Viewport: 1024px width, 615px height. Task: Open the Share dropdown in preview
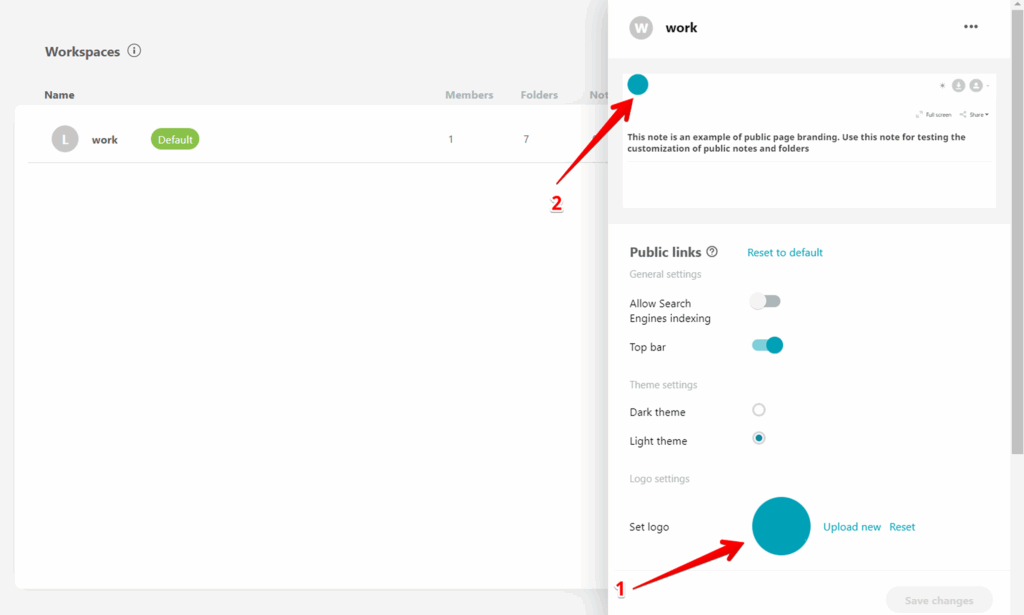coord(974,114)
